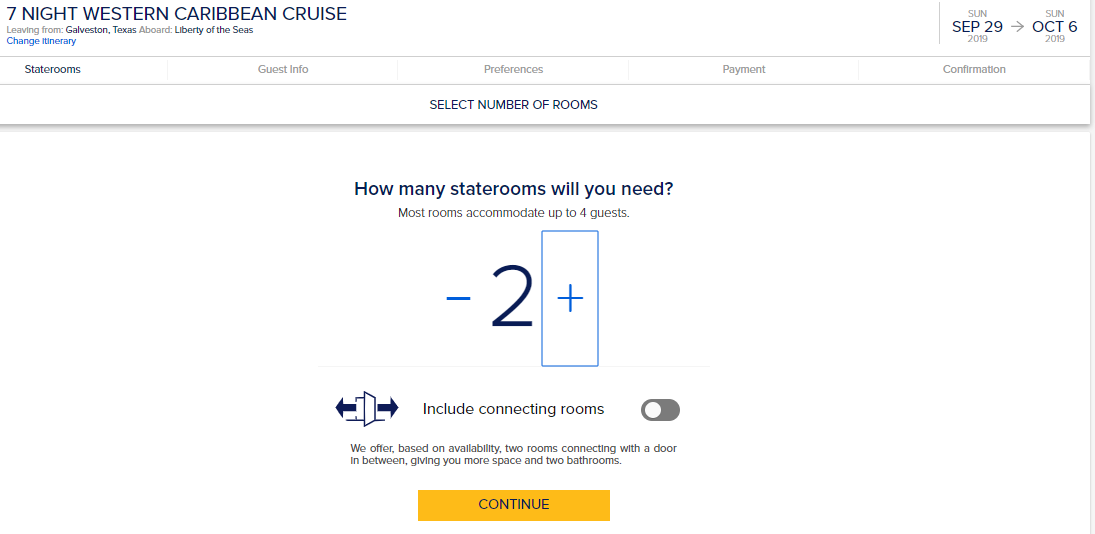This screenshot has width=1095, height=534.
Task: Click the OCT 6 return date
Action: (1054, 27)
